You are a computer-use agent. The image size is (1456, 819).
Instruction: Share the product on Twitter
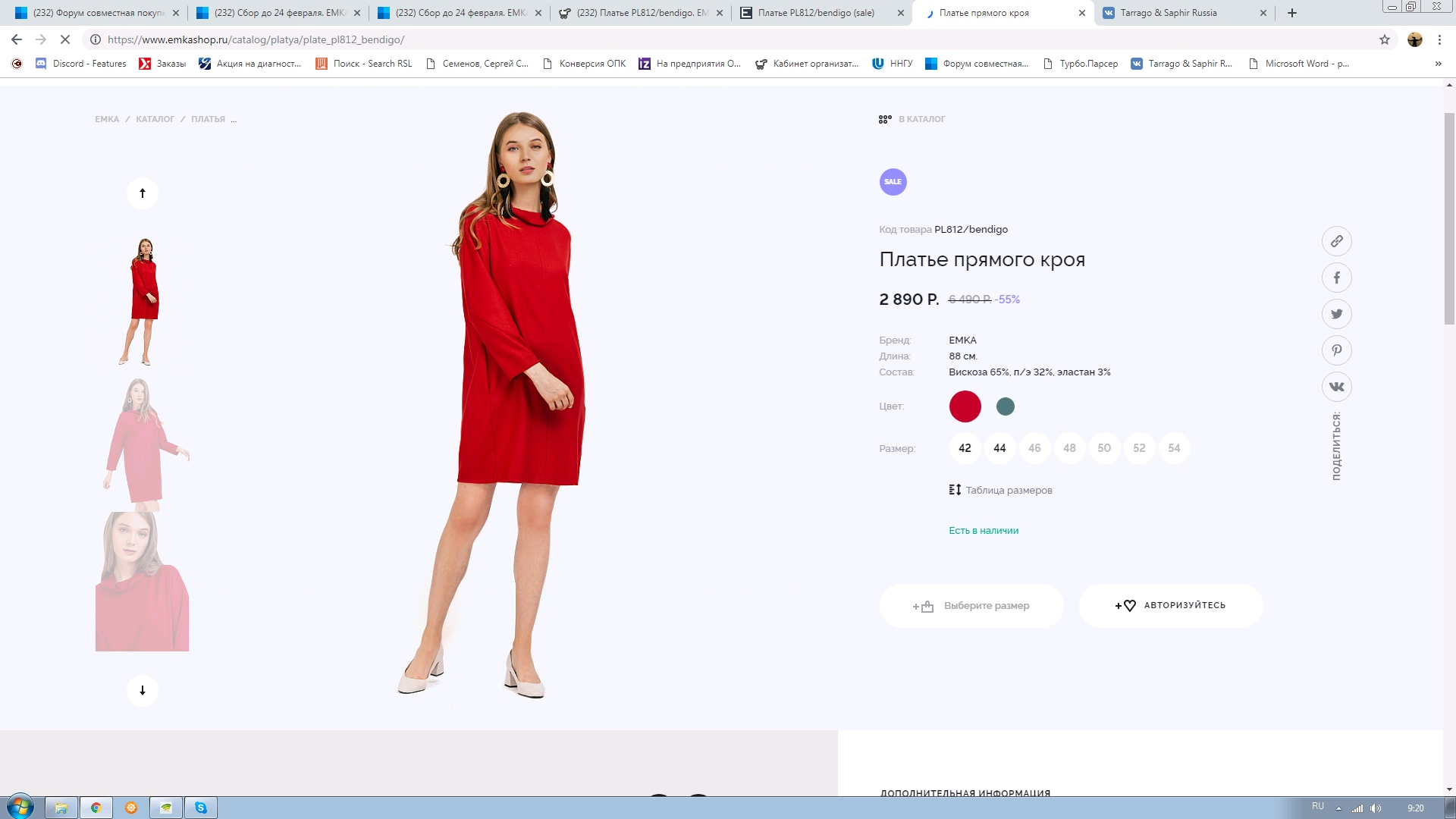pos(1336,314)
